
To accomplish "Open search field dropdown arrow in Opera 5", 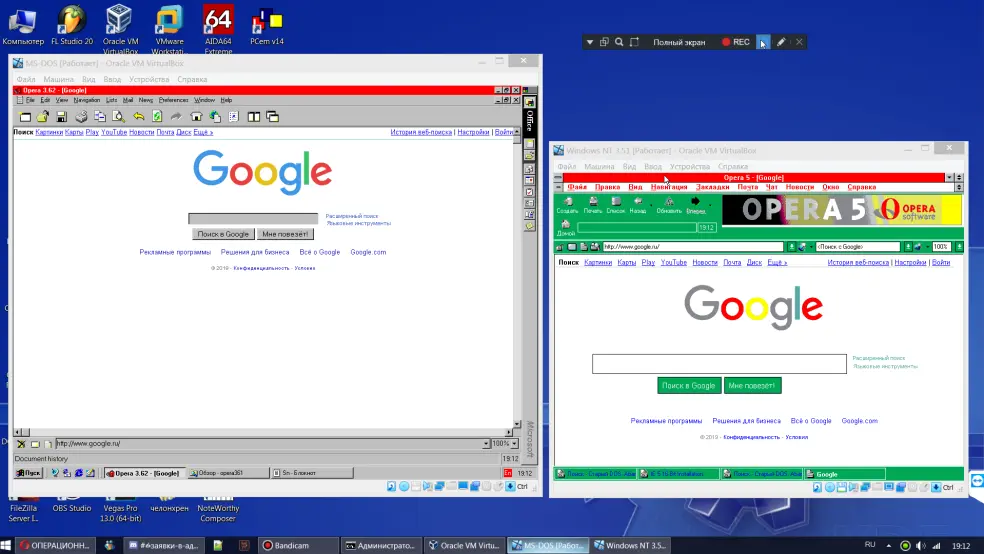I will pos(907,247).
